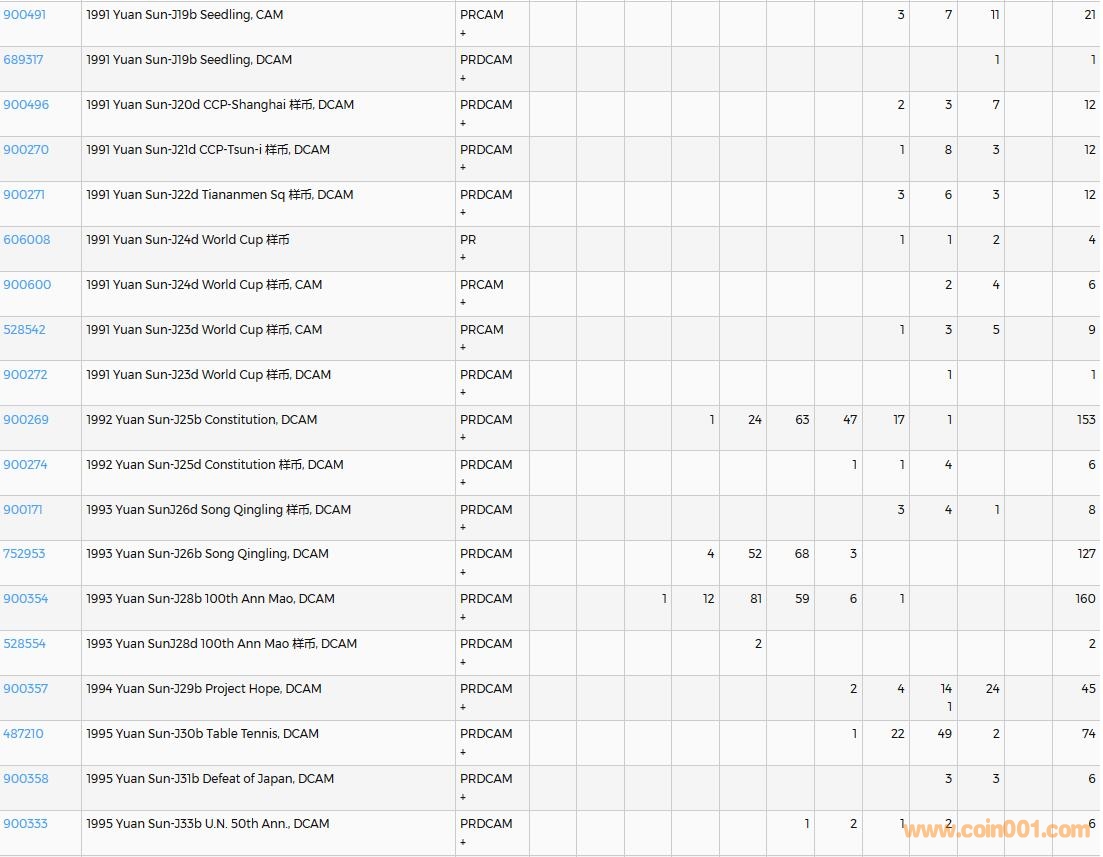Open ID 487210 Table Tennis link
This screenshot has height=857, width=1103.
(x=23, y=734)
